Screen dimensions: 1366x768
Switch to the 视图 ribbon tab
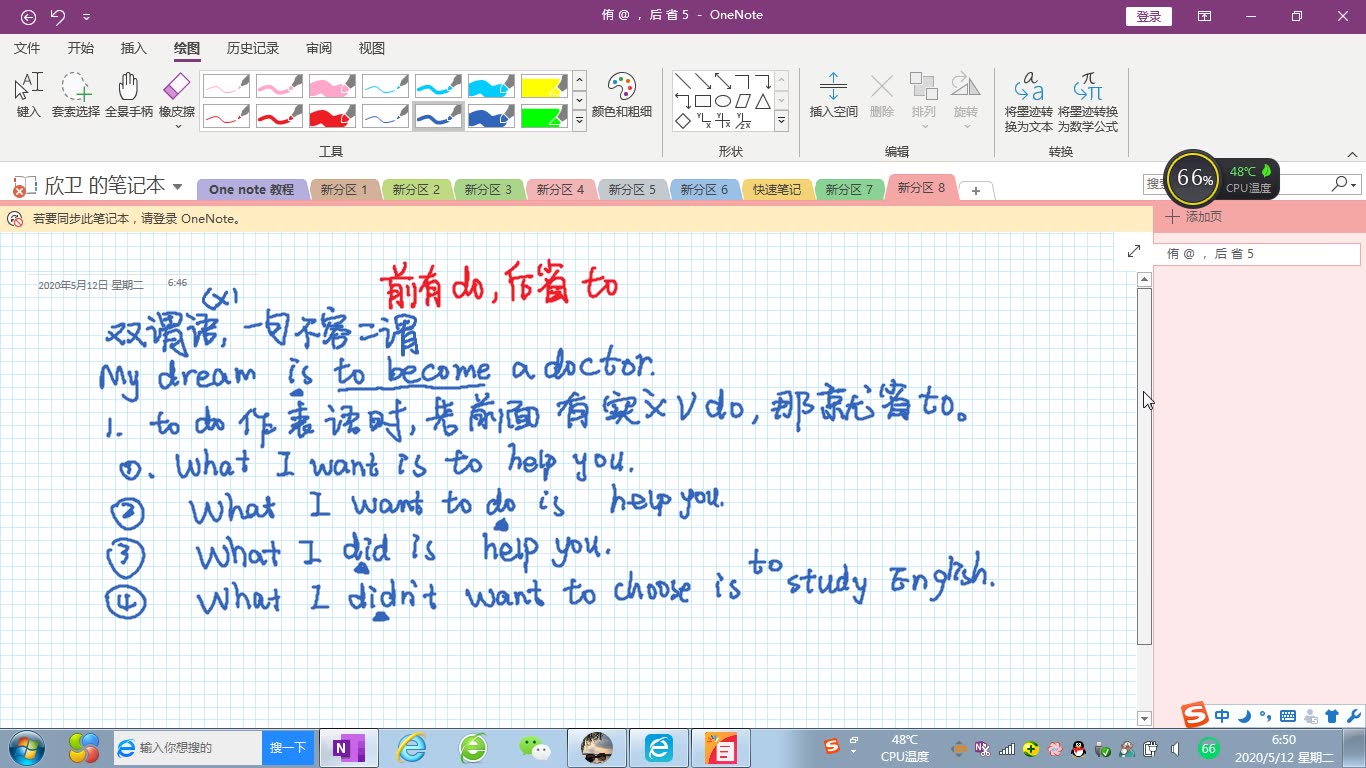pos(371,48)
